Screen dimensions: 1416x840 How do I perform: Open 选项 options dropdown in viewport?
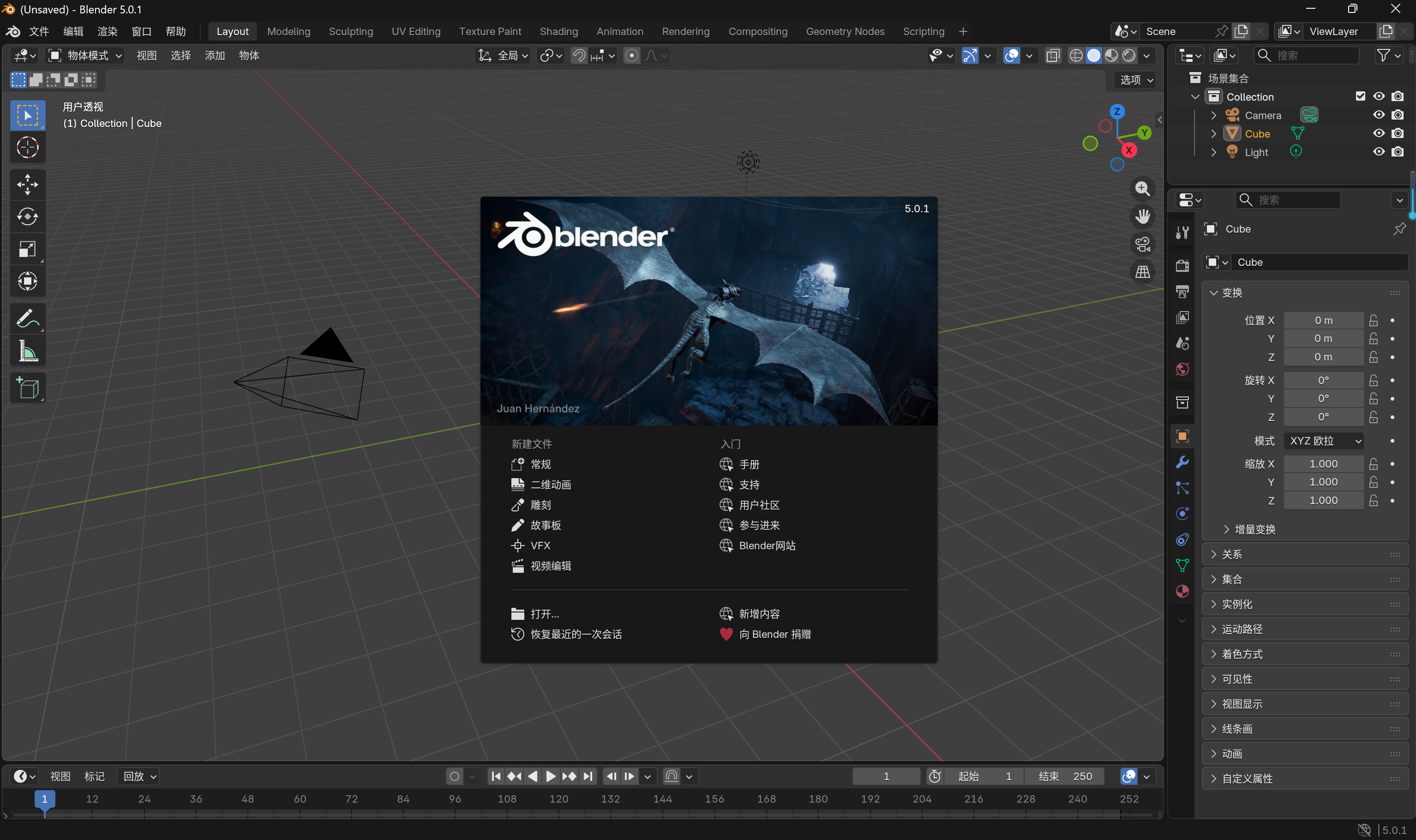[x=1136, y=80]
